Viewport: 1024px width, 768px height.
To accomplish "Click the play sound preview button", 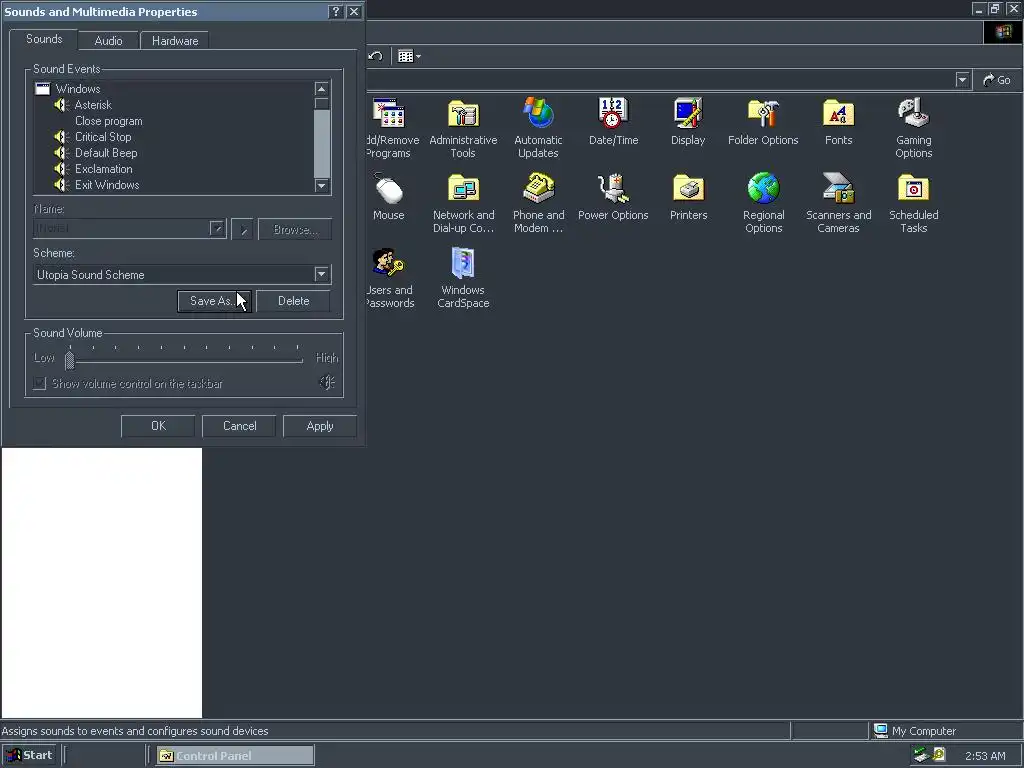I will pyautogui.click(x=242, y=229).
